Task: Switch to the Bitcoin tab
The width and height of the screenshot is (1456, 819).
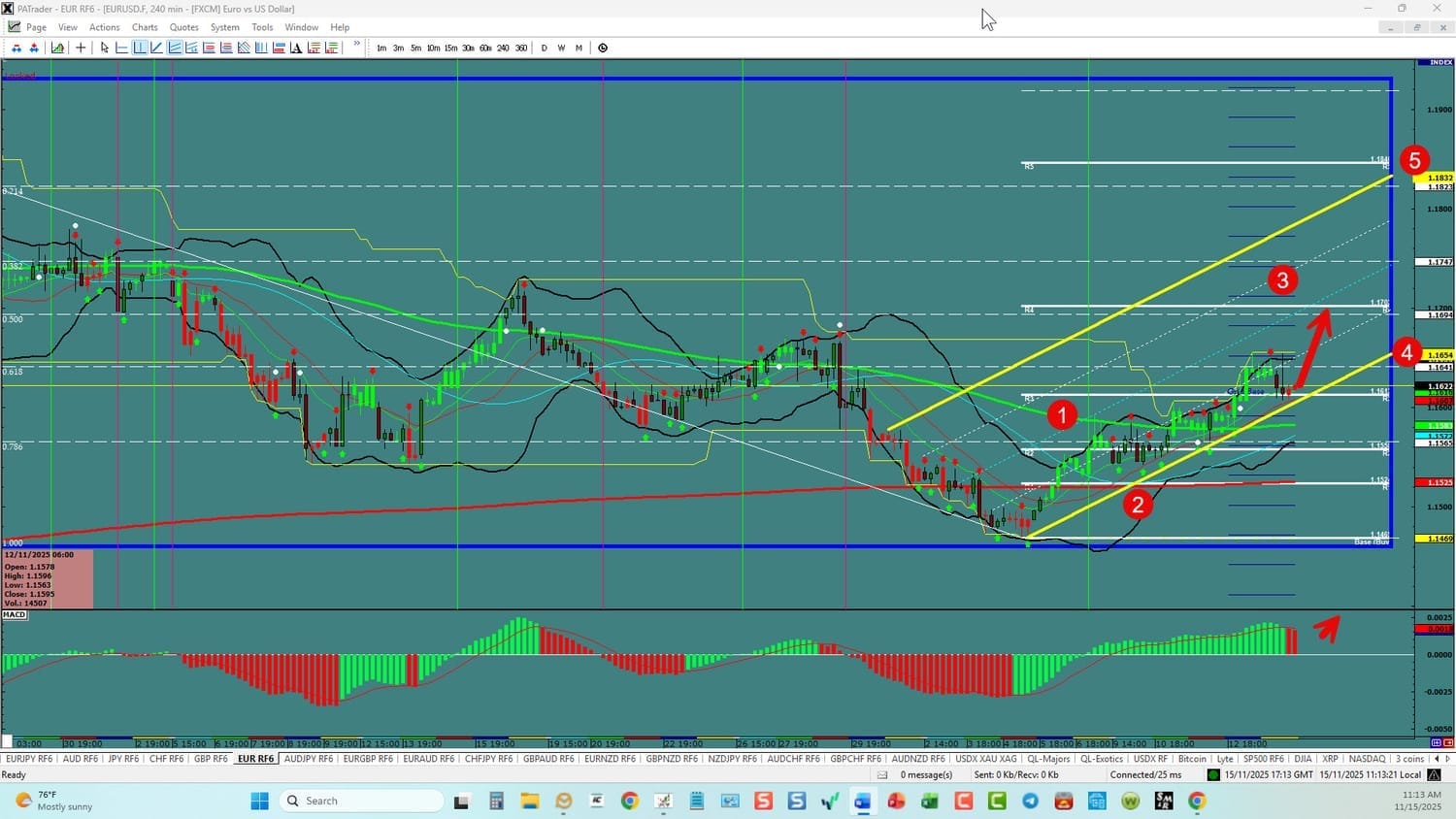Action: pos(1191,759)
